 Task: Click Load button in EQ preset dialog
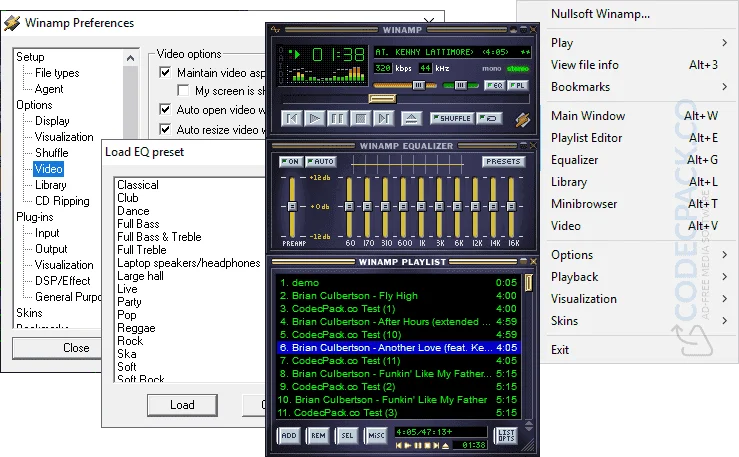pyautogui.click(x=182, y=405)
